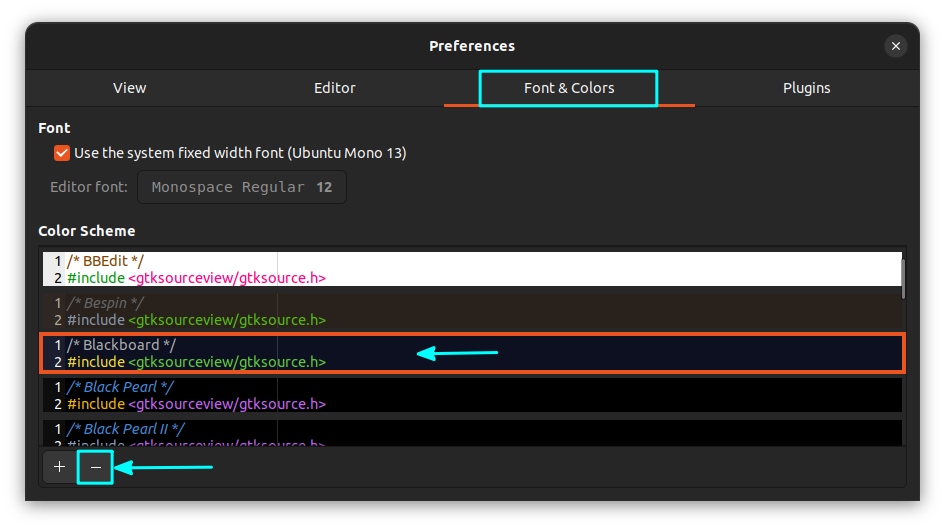Viewport: 945px width, 529px height.
Task: Switch to the View tab
Action: 130,88
